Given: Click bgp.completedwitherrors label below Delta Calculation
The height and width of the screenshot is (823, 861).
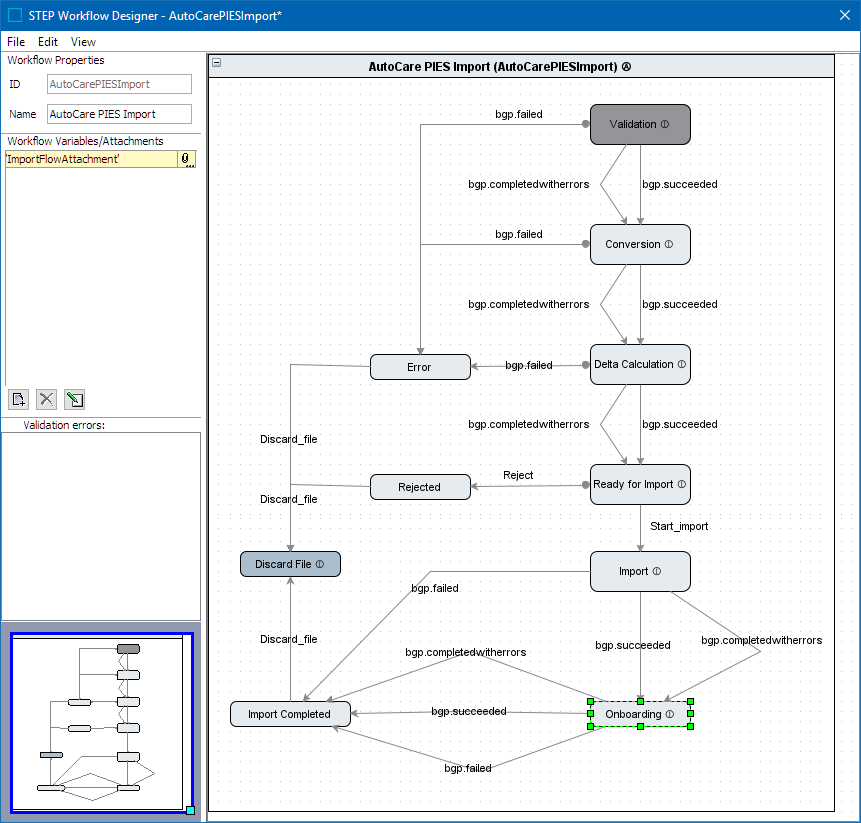Looking at the screenshot, I should click(529, 424).
